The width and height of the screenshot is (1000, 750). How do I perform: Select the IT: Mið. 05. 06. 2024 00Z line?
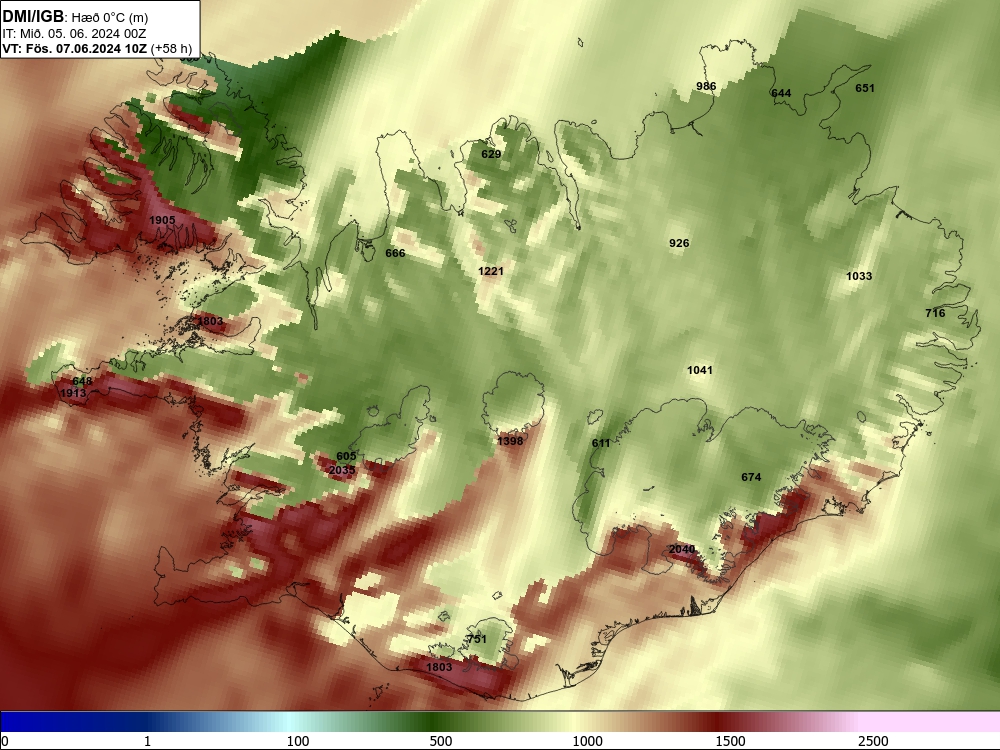[x=75, y=34]
